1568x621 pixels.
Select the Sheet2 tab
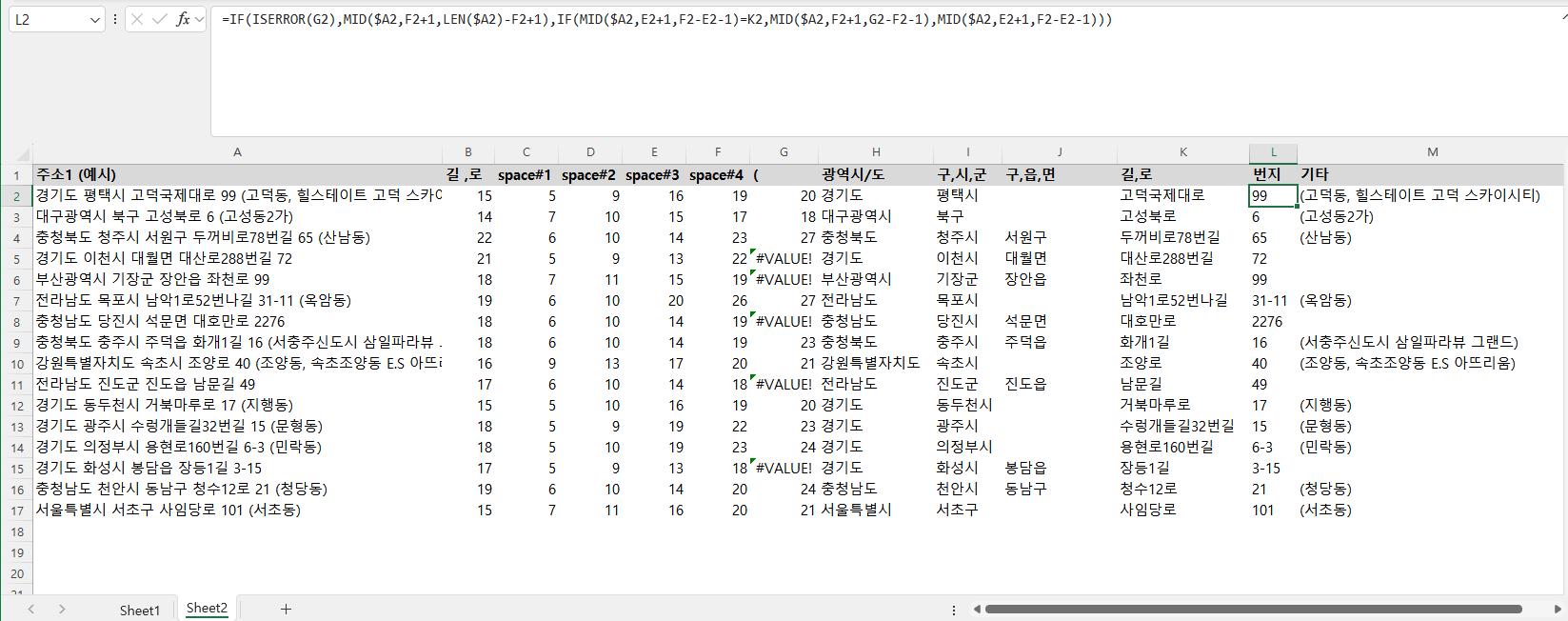tap(207, 608)
